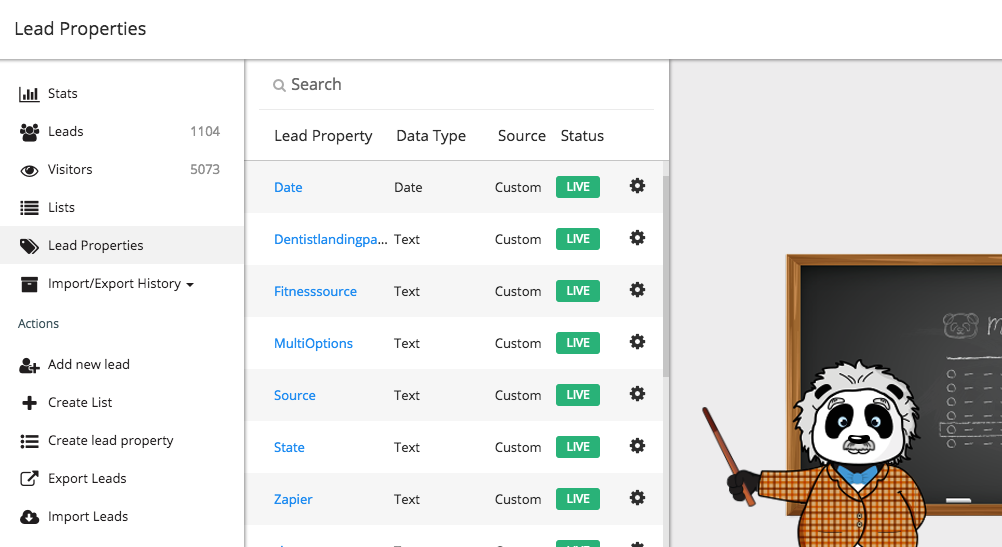This screenshot has height=547, width=1002.
Task: Click the Visitors eye icon
Action: pyautogui.click(x=29, y=170)
